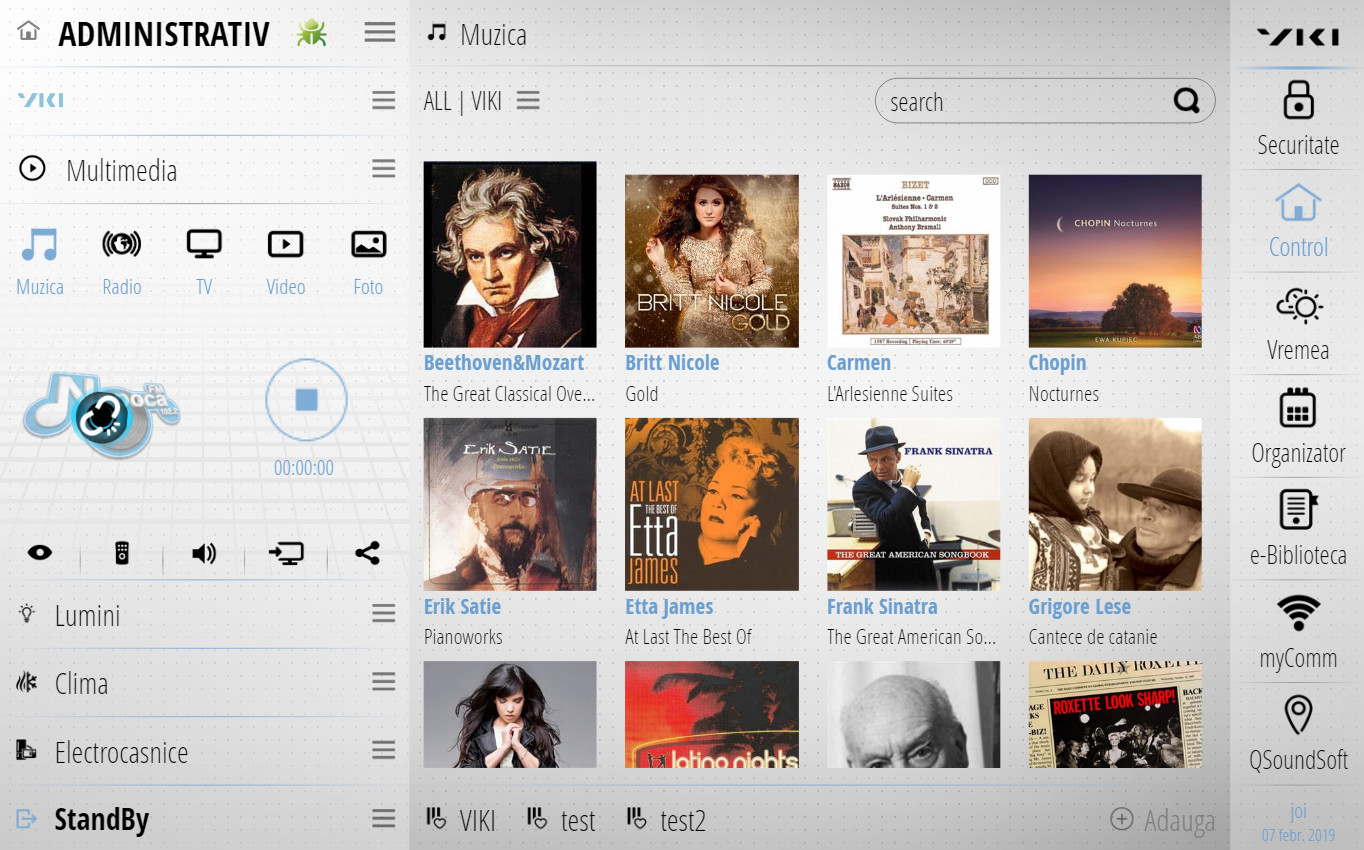This screenshot has width=1364, height=850.
Task: Expand the Clima section menu
Action: 383,681
